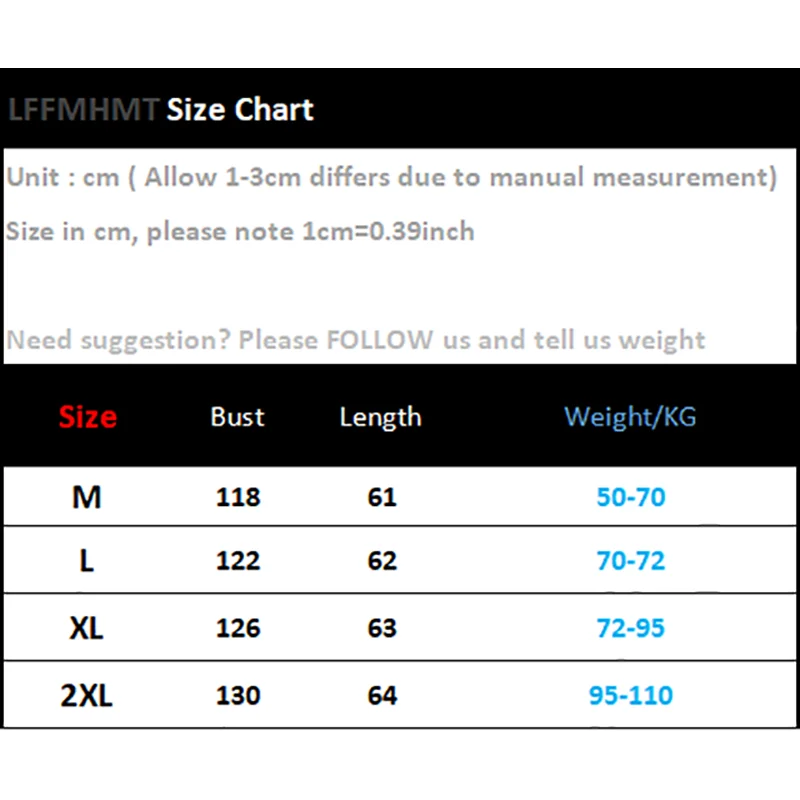
Task: Click the LFFMHMT Size Chart title
Action: coord(160,109)
